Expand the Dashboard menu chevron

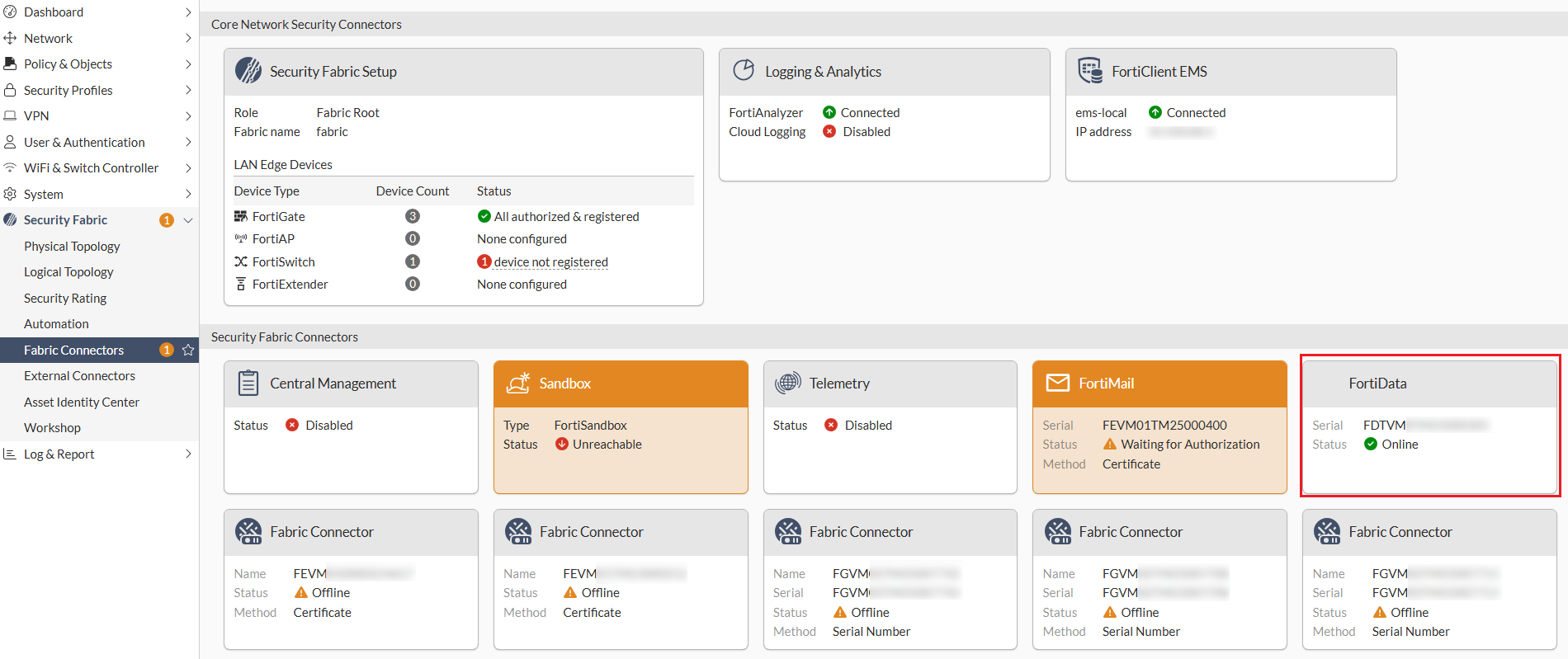[x=188, y=12]
